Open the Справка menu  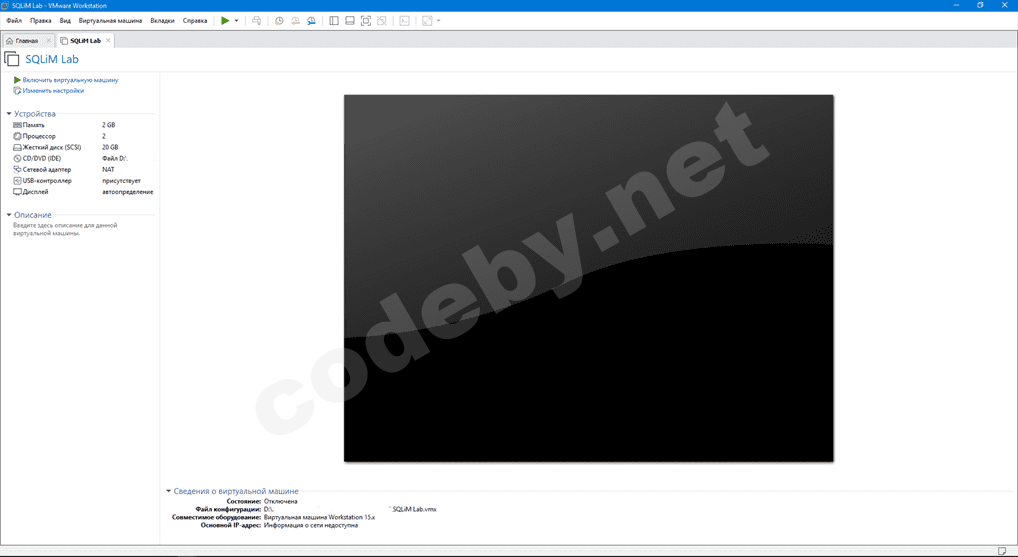(x=195, y=21)
